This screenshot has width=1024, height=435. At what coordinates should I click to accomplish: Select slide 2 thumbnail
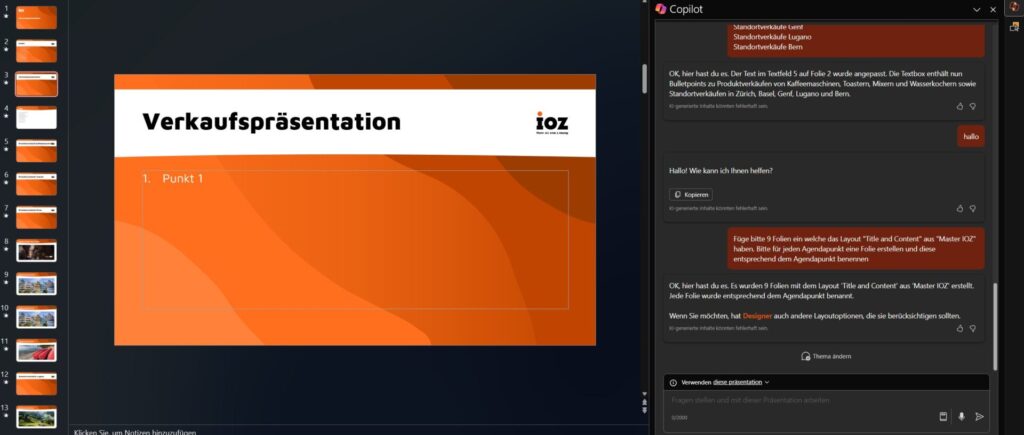tap(37, 51)
